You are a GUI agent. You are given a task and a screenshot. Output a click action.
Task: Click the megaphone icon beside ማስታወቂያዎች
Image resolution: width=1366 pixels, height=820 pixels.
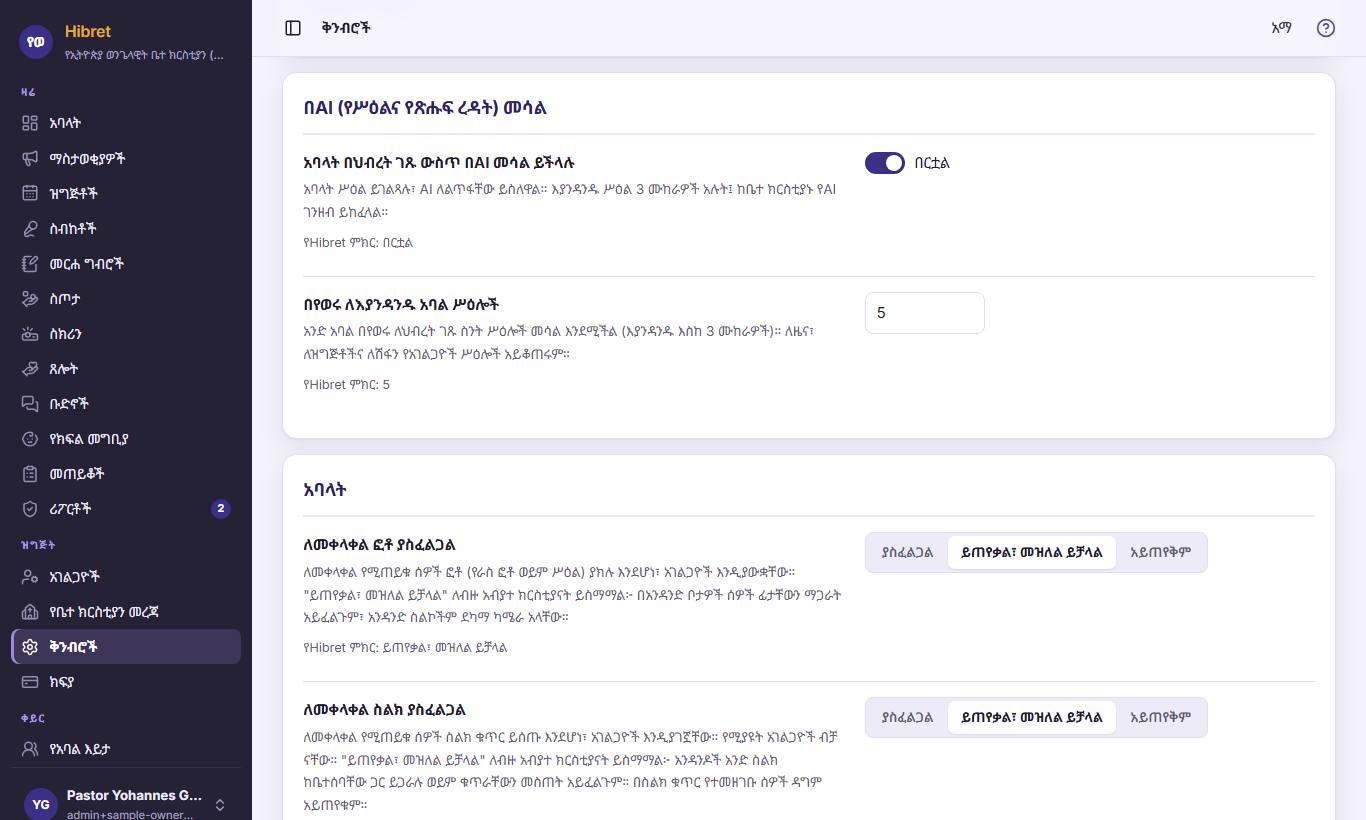click(x=30, y=158)
